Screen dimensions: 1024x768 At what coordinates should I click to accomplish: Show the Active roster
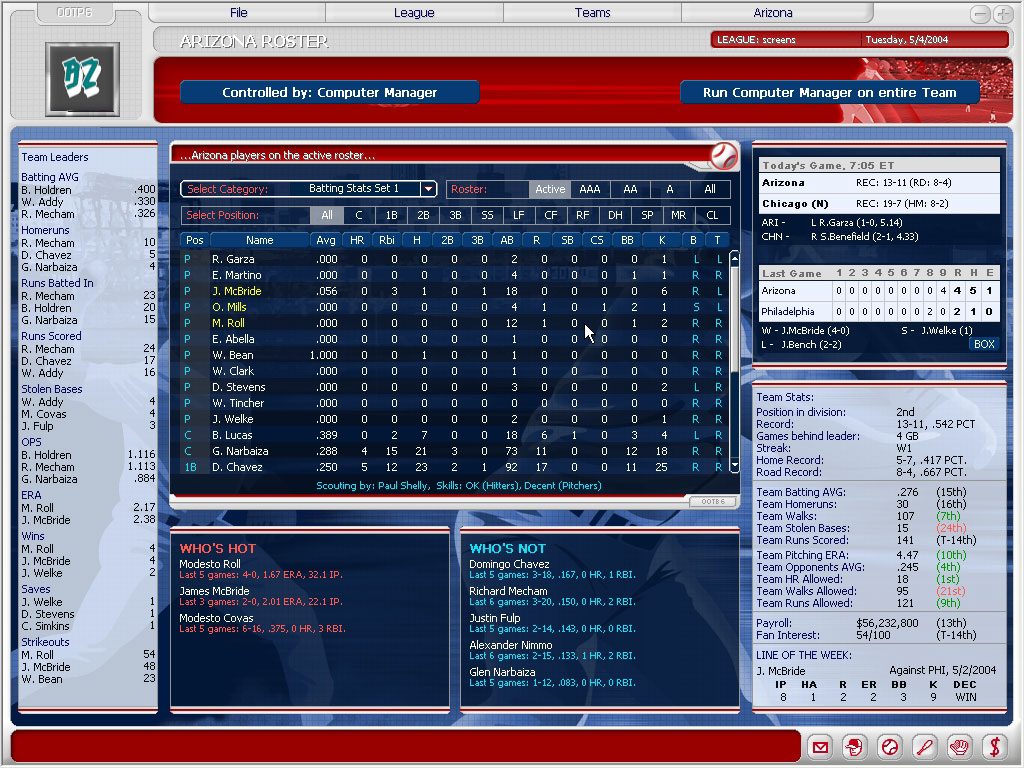pos(550,189)
